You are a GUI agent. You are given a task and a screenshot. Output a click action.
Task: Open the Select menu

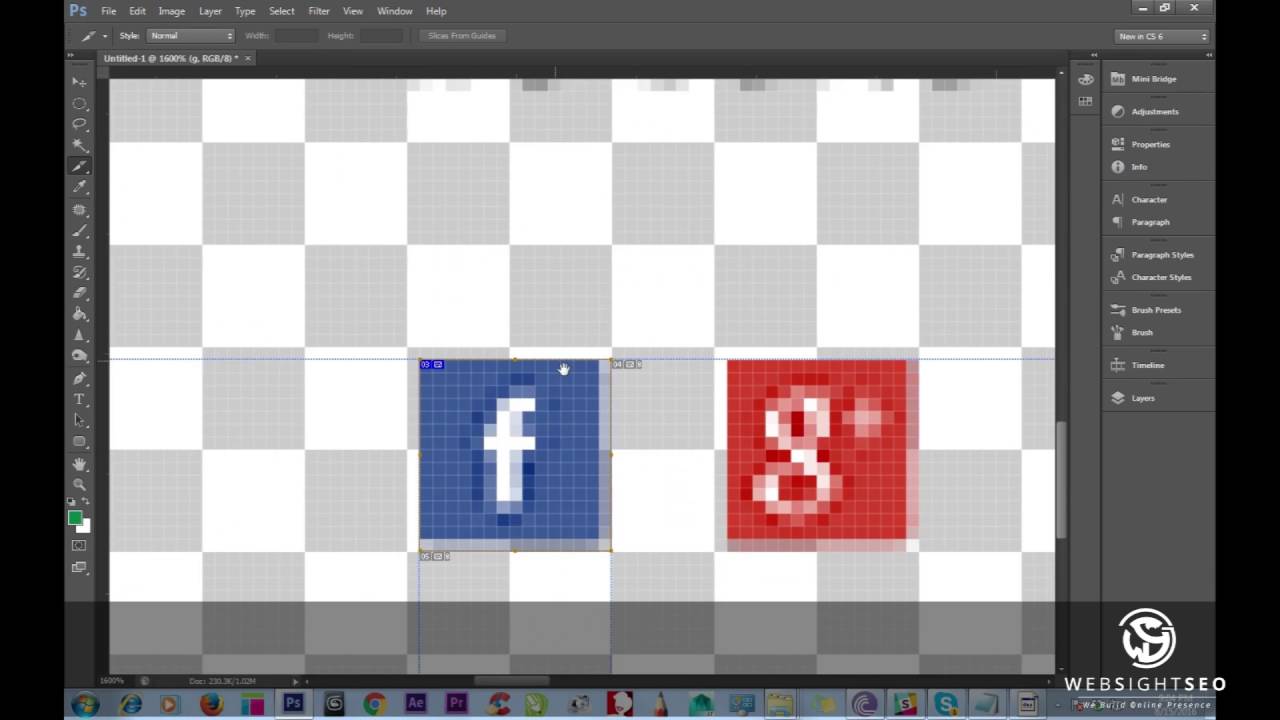pos(282,11)
